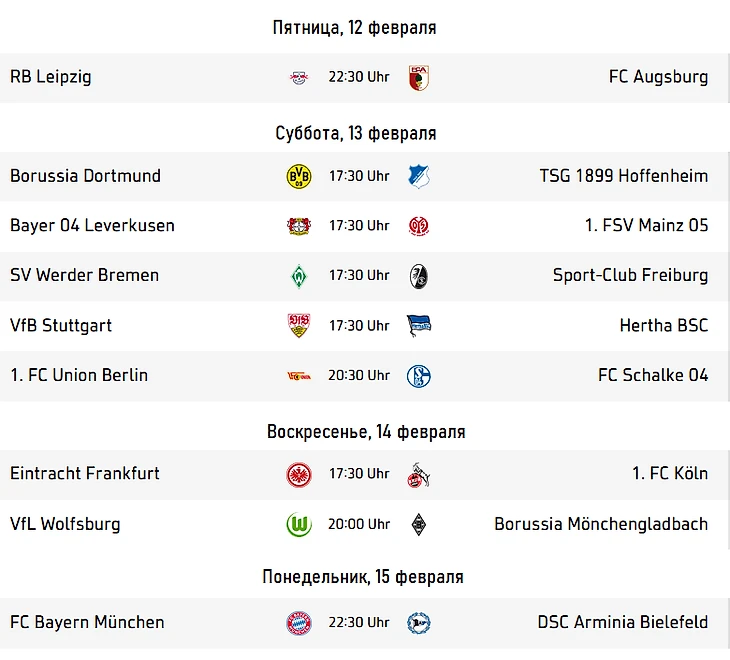Screen dimensions: 730x660
Task: Click the VfL Wolfsburg green logo
Action: pos(299,524)
